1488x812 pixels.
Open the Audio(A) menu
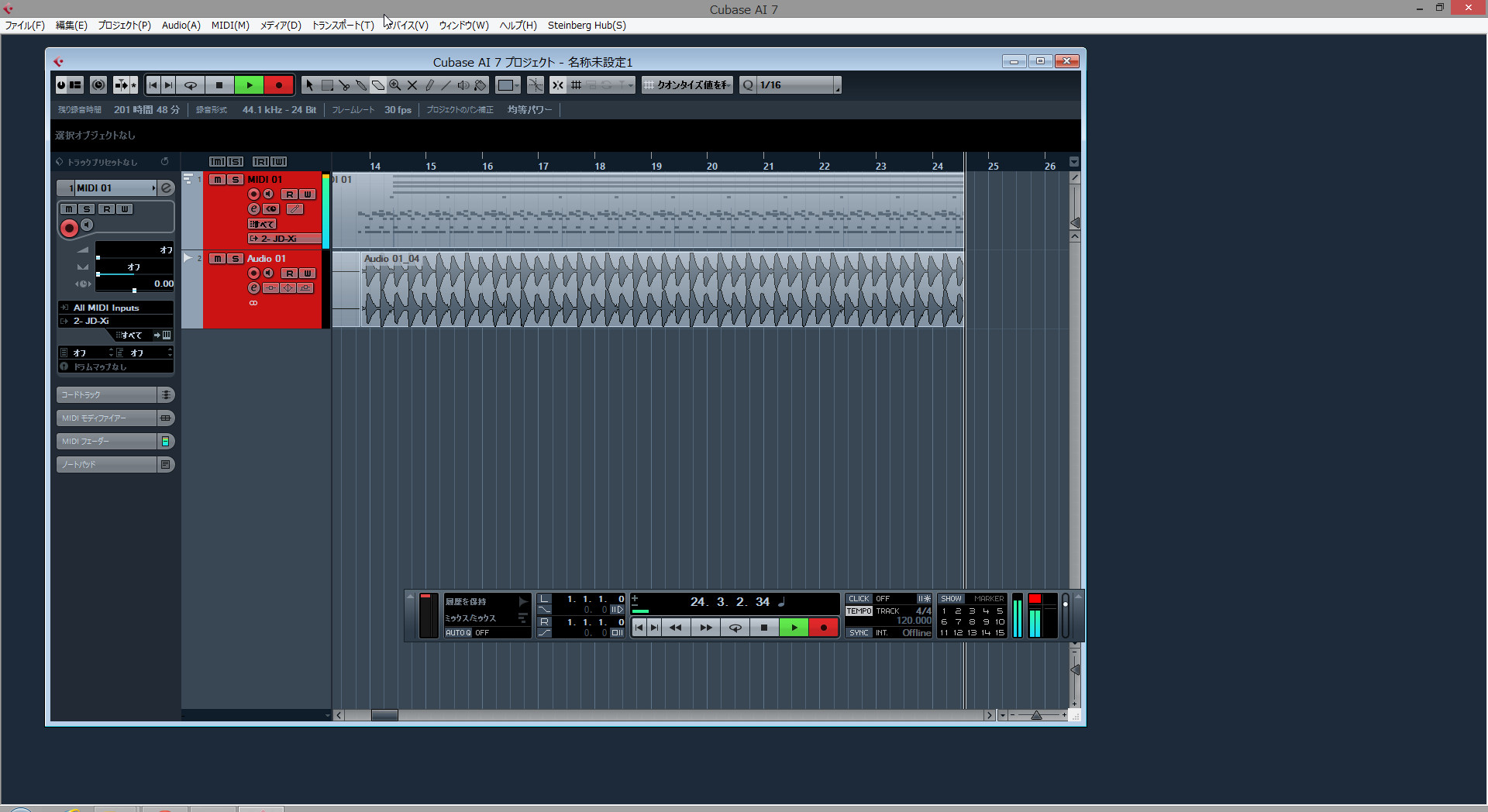pyautogui.click(x=181, y=26)
